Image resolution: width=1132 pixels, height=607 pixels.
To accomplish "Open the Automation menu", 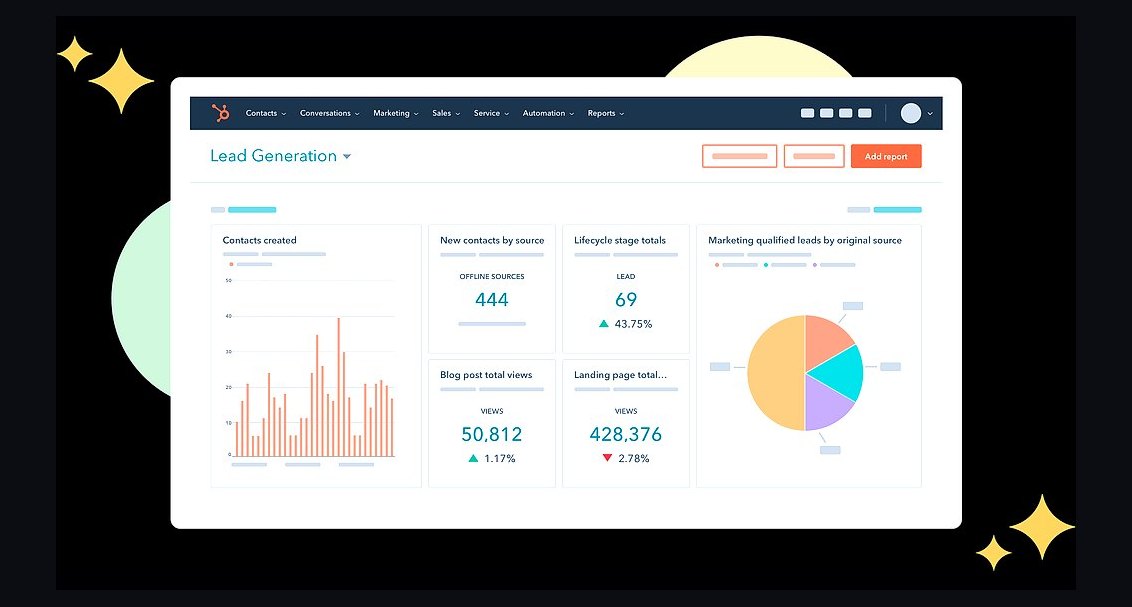I will pos(549,113).
